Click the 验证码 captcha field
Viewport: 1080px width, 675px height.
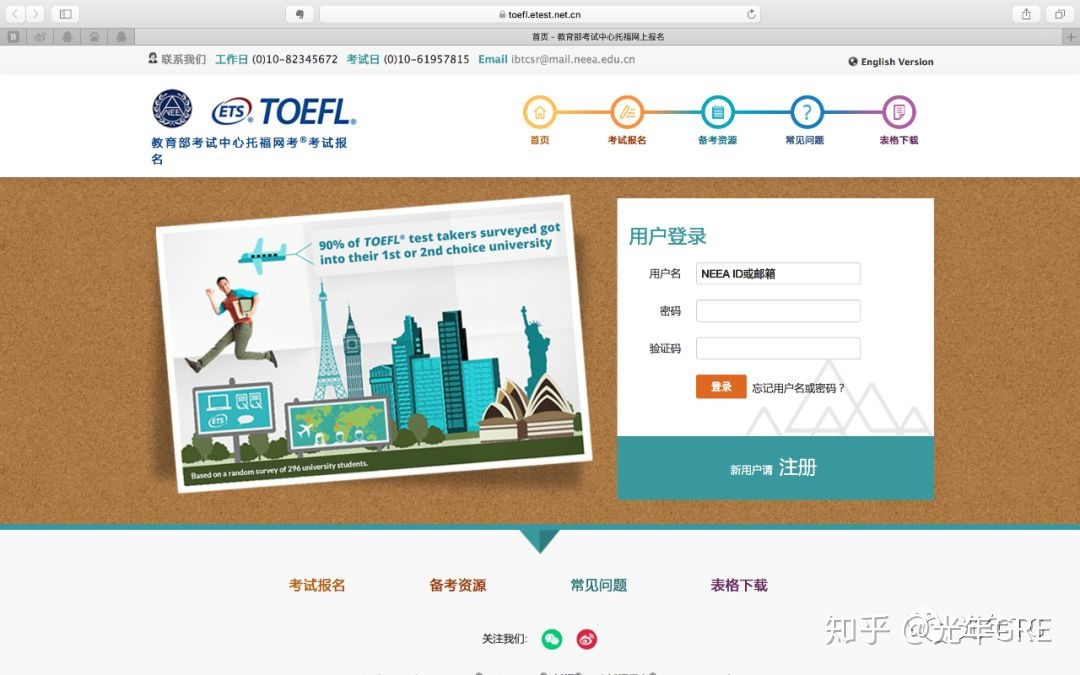pyautogui.click(x=778, y=348)
